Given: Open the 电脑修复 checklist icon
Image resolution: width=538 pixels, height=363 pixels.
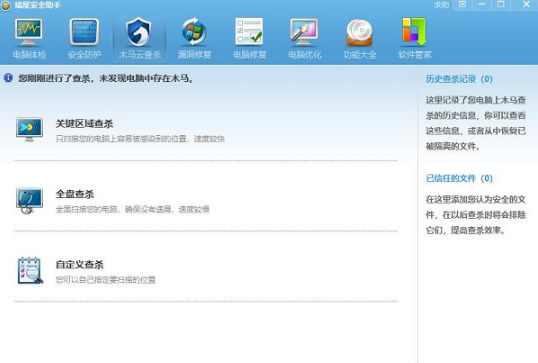Looking at the screenshot, I should [249, 32].
